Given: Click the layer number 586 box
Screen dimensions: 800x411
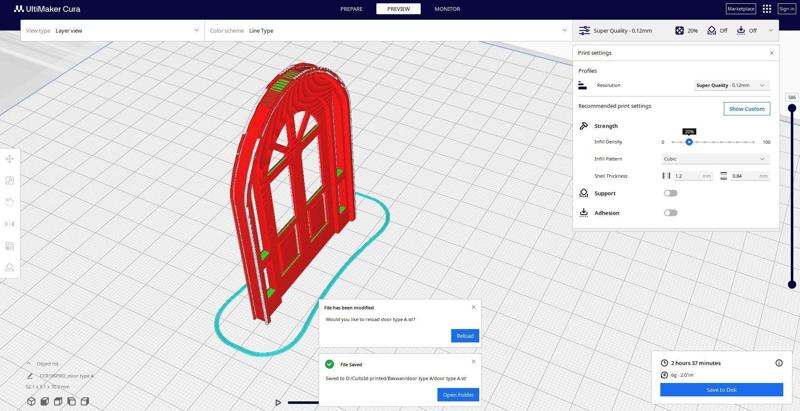Looking at the screenshot, I should click(792, 97).
